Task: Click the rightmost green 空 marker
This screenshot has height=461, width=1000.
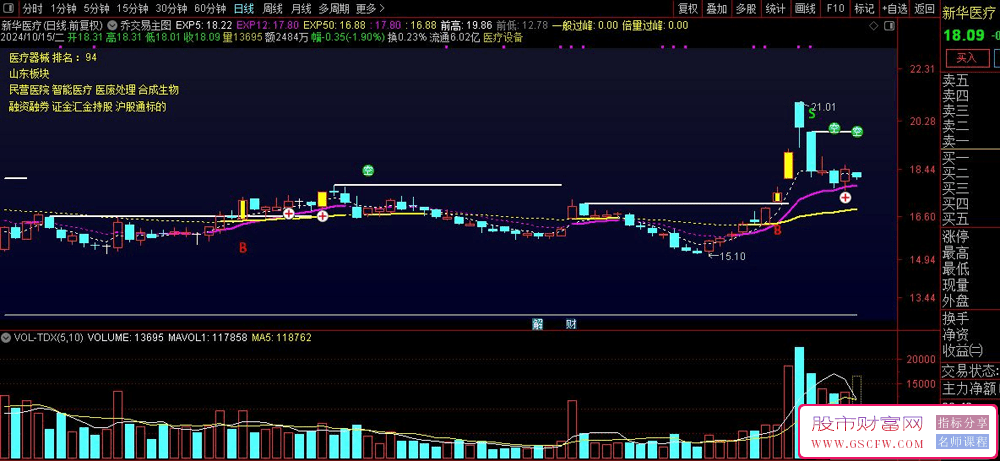Action: coord(857,132)
